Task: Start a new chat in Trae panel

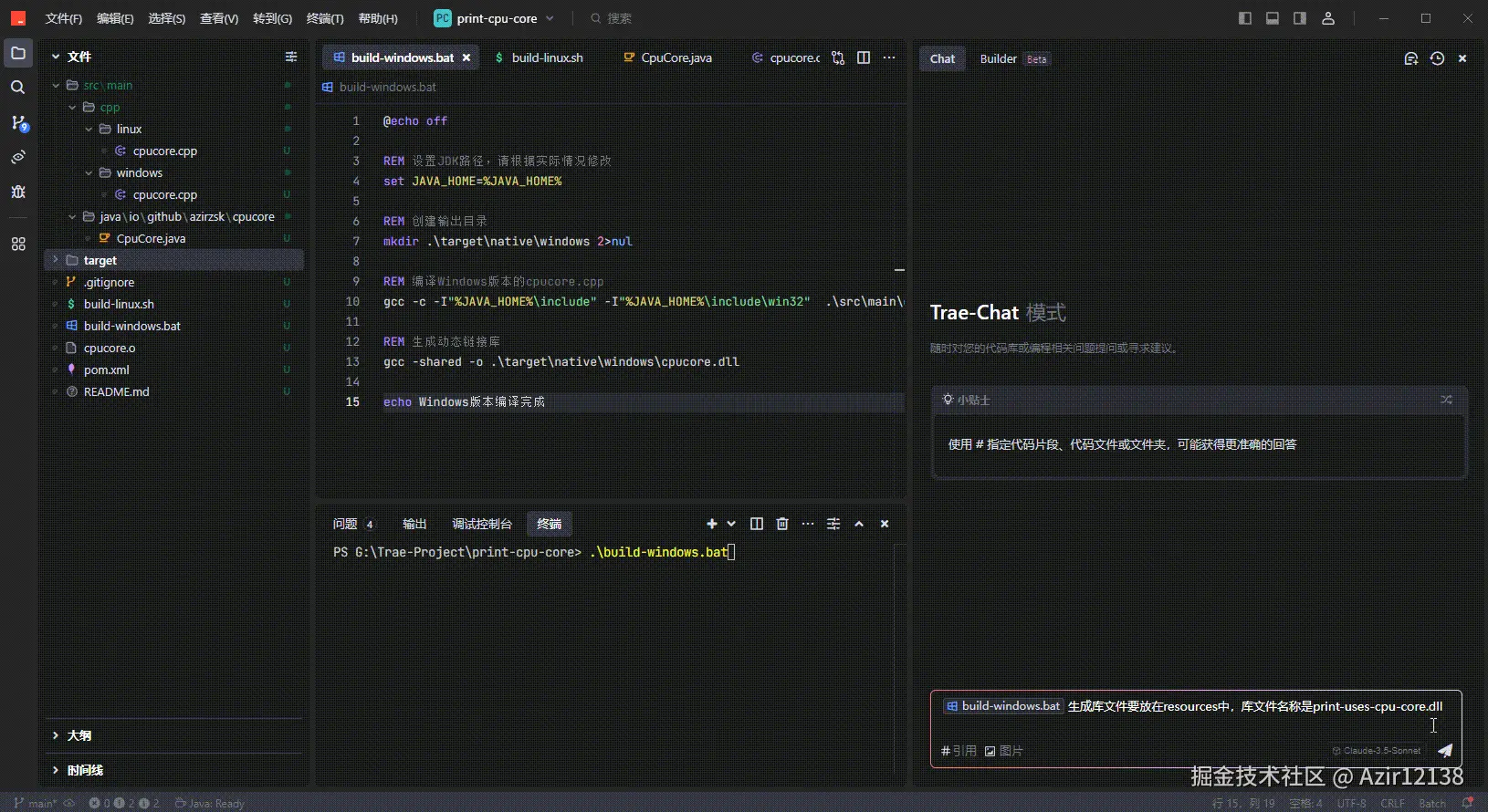Action: [x=1411, y=58]
